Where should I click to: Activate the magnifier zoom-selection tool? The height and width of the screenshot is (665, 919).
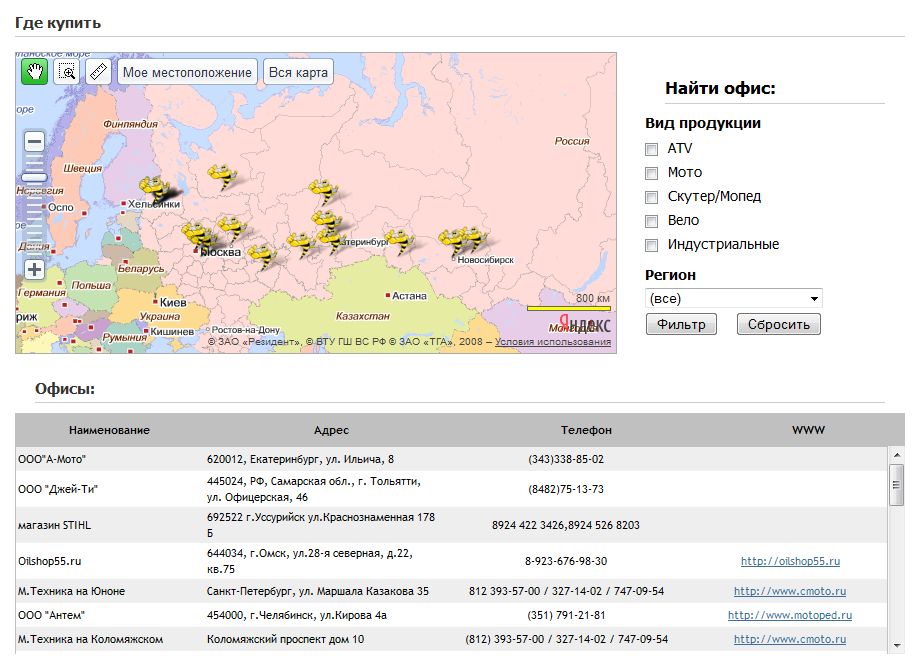tap(66, 72)
